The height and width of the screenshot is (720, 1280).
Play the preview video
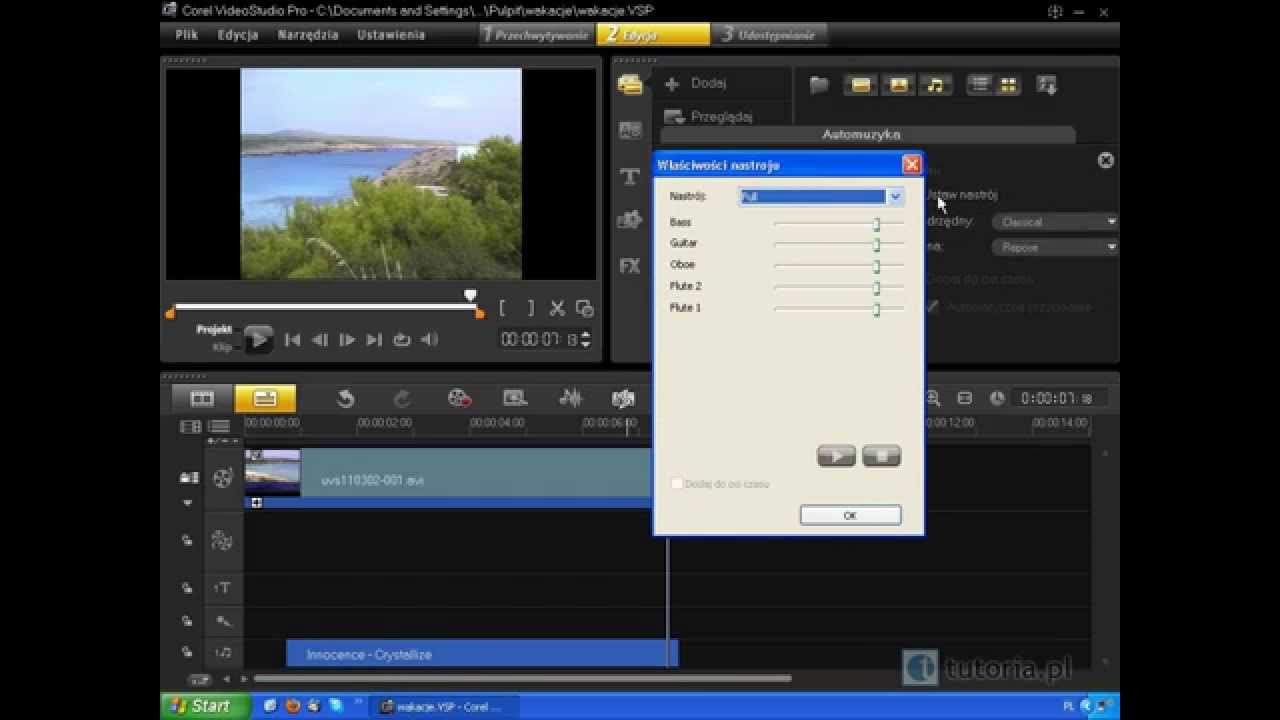tap(258, 339)
